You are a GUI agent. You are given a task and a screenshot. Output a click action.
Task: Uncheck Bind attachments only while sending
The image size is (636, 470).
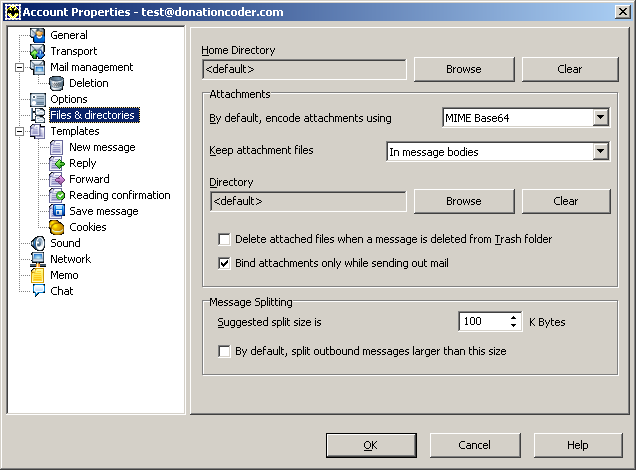click(x=225, y=263)
